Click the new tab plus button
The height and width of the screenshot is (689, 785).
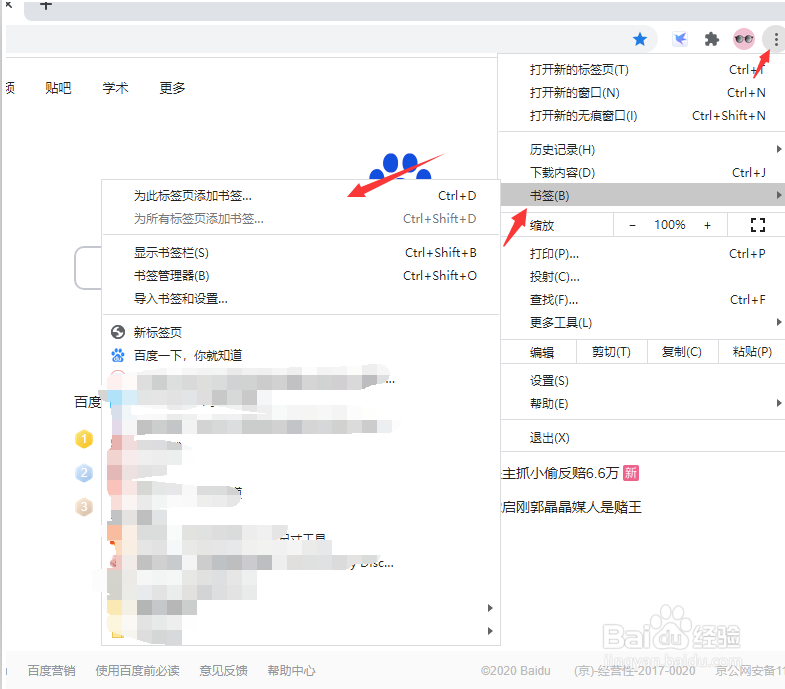point(46,6)
